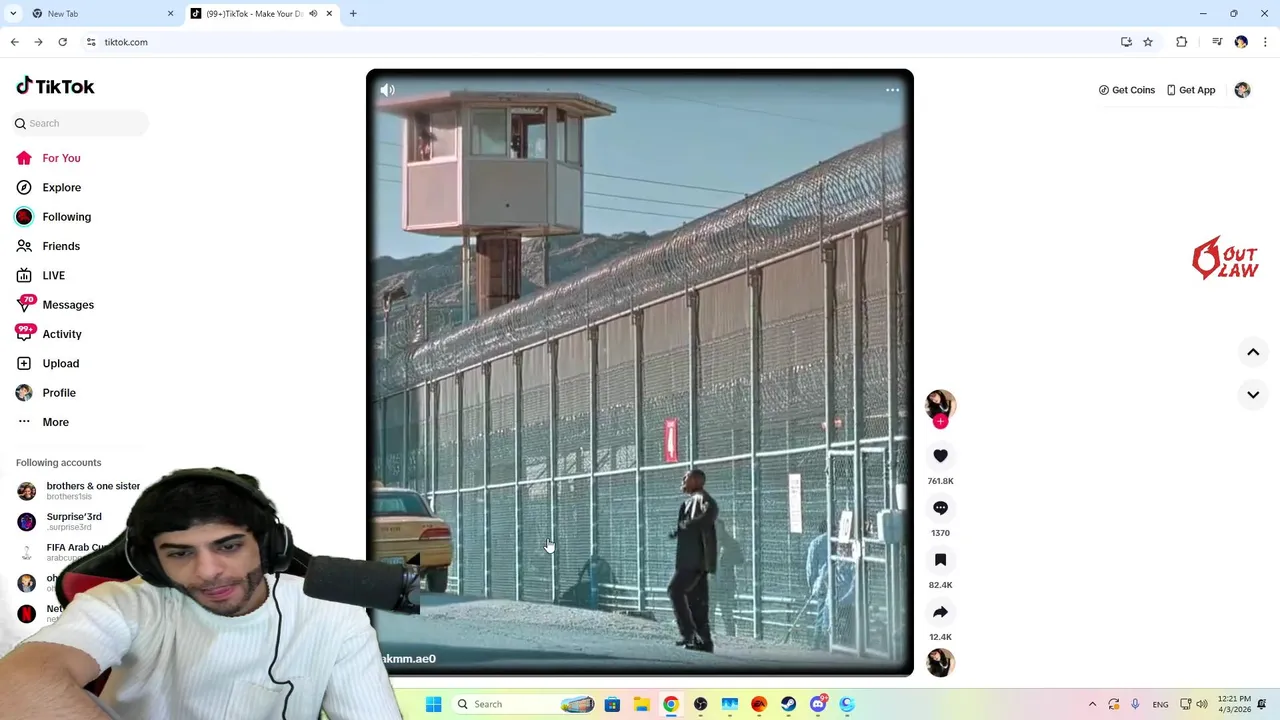
Task: Open Chrome's tab search dropdown arrow
Action: tap(13, 14)
